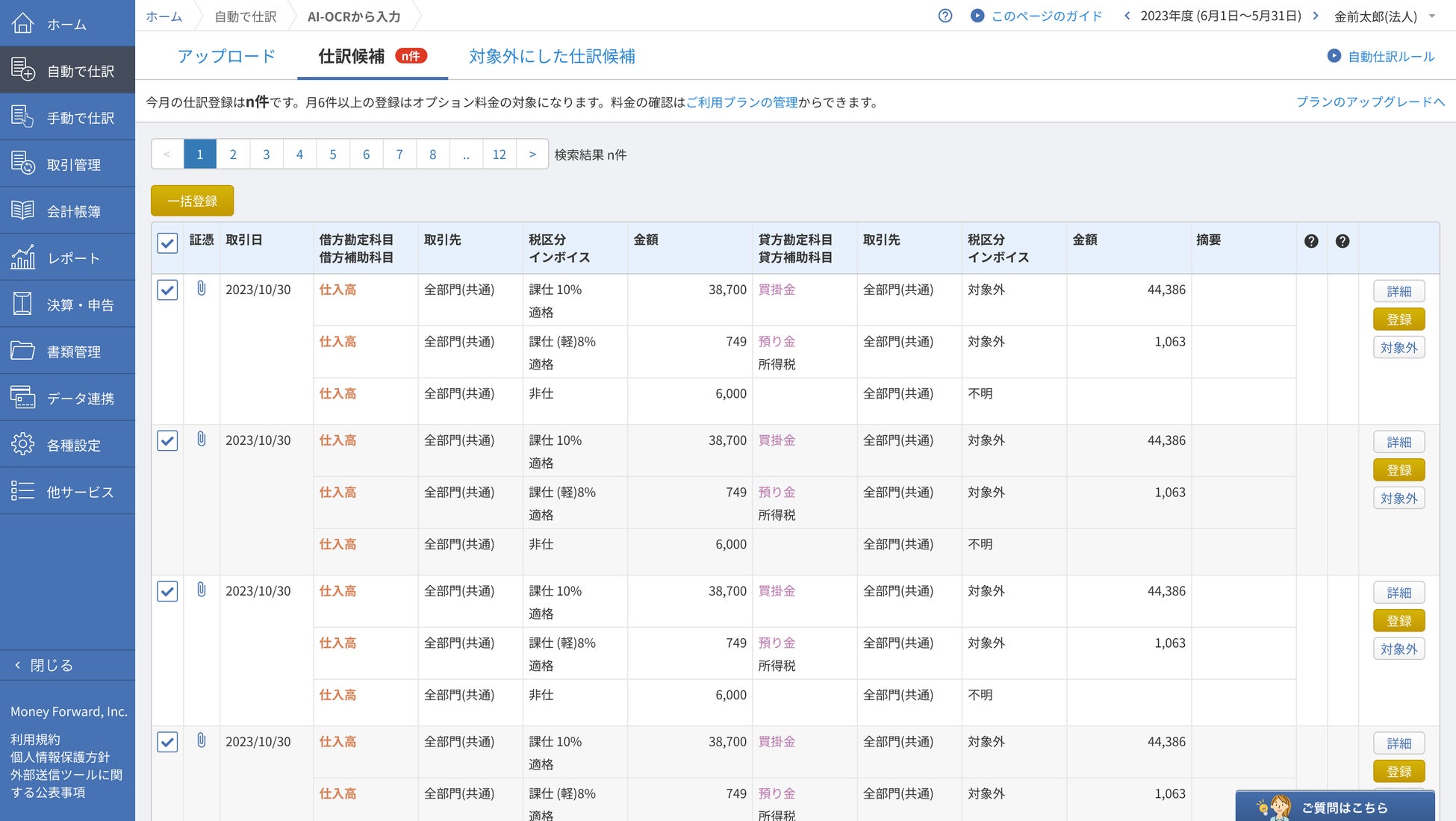Open the 対象外にした仕訳候補 tab

coord(552,57)
